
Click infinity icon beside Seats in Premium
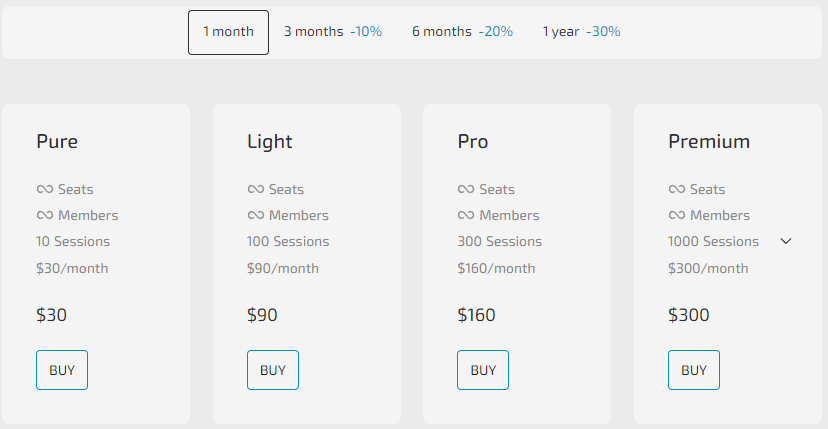click(x=676, y=189)
